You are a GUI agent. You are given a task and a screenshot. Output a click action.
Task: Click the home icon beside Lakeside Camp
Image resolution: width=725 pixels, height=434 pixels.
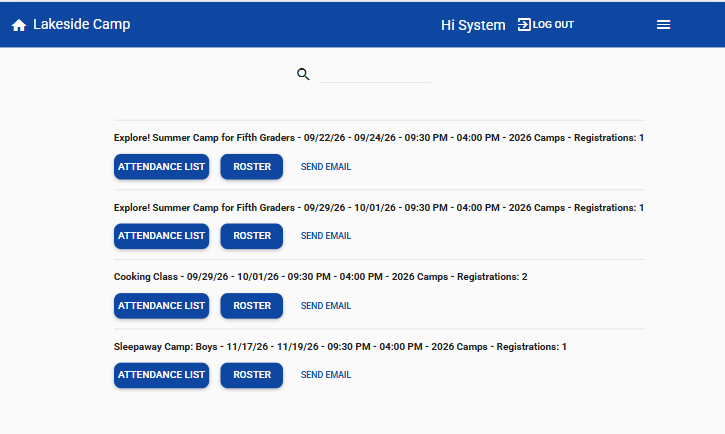pyautogui.click(x=19, y=25)
